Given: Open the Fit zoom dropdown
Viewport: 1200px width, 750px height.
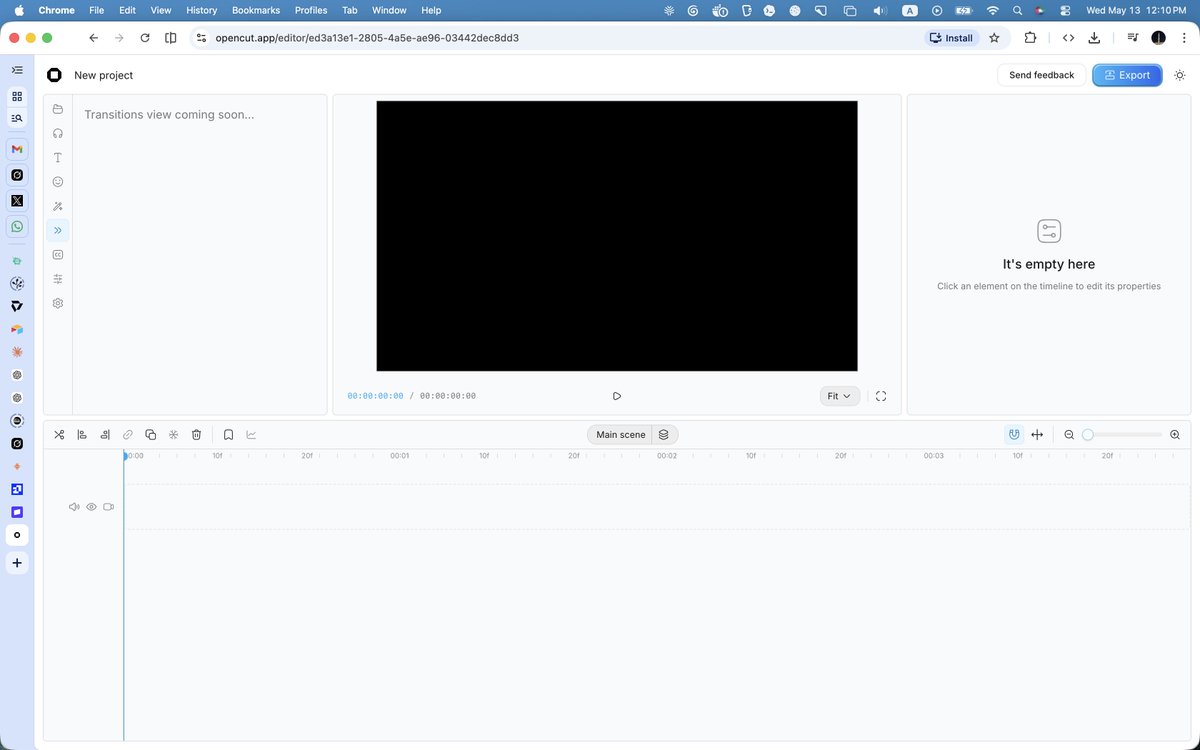Looking at the screenshot, I should click(839, 396).
